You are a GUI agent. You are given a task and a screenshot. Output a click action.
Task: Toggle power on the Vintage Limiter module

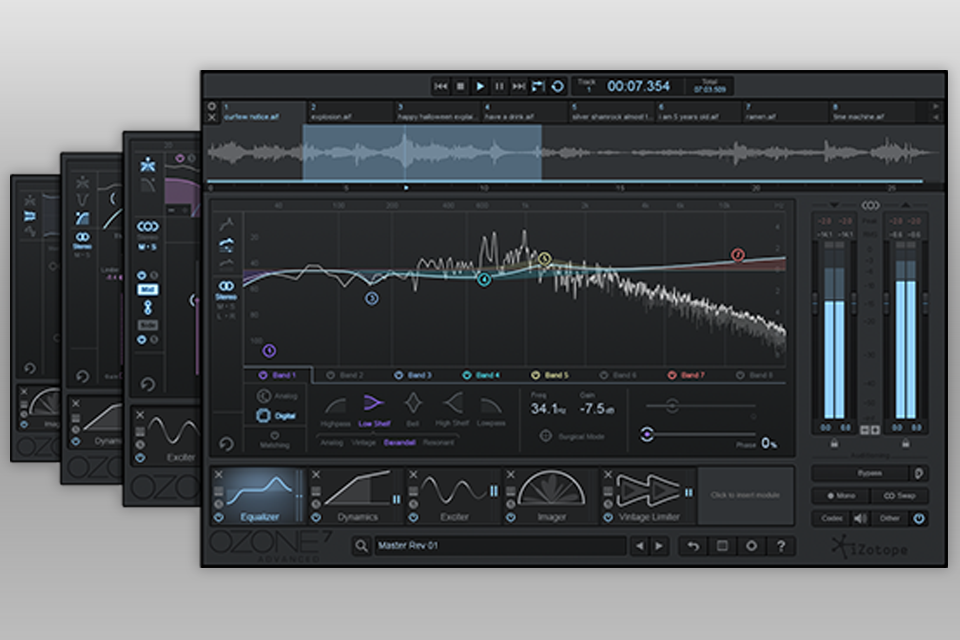click(608, 518)
